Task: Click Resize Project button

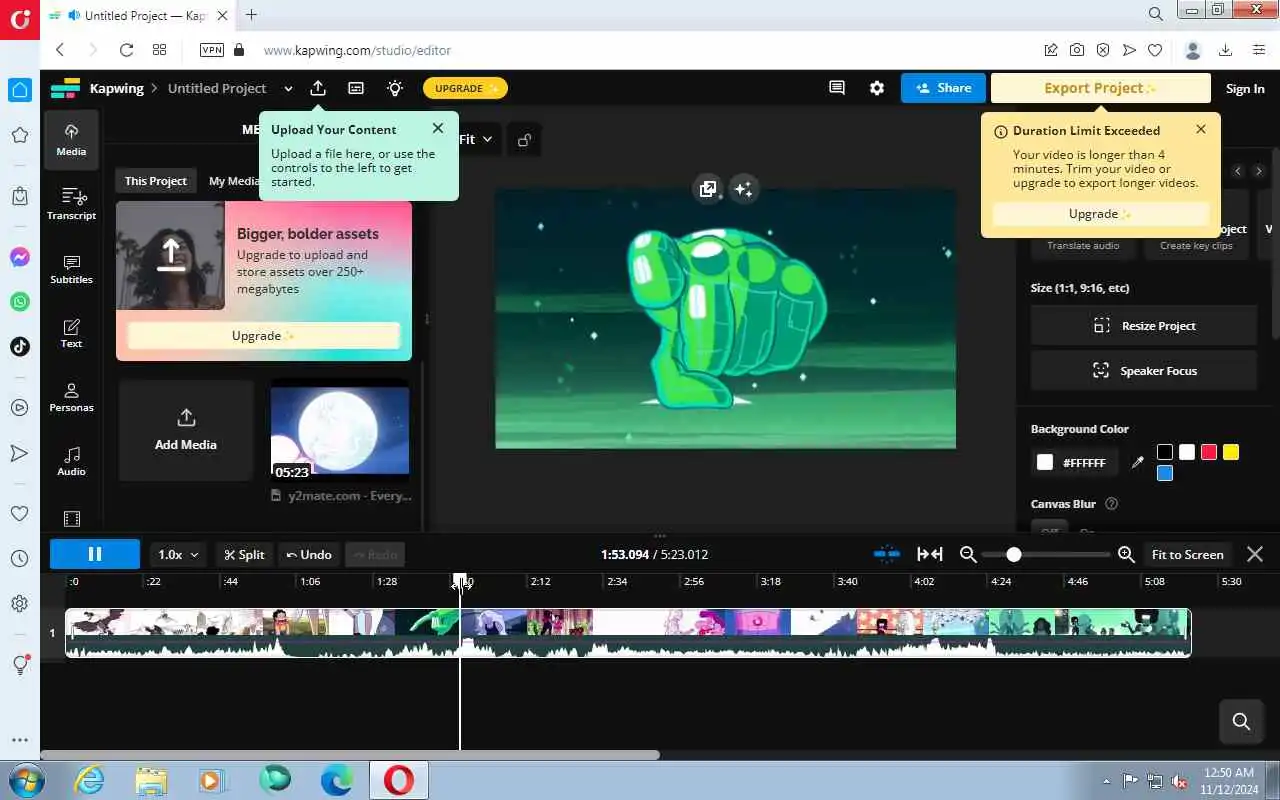Action: (1144, 326)
